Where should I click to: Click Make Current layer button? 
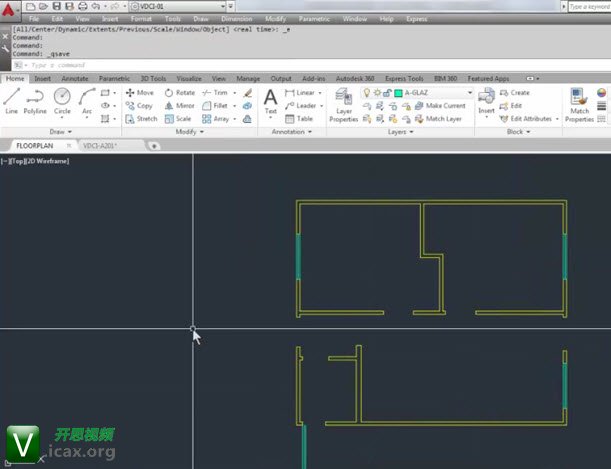pos(440,106)
